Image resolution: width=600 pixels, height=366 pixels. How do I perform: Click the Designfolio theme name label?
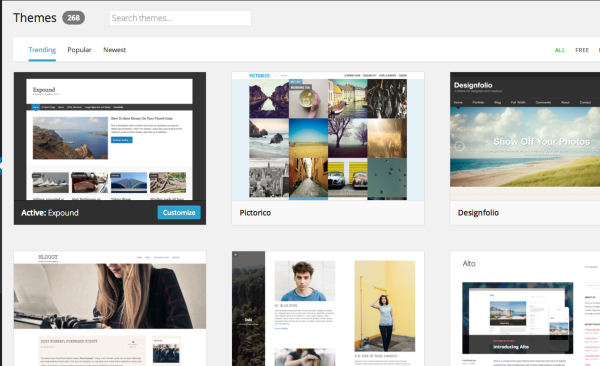(x=478, y=213)
